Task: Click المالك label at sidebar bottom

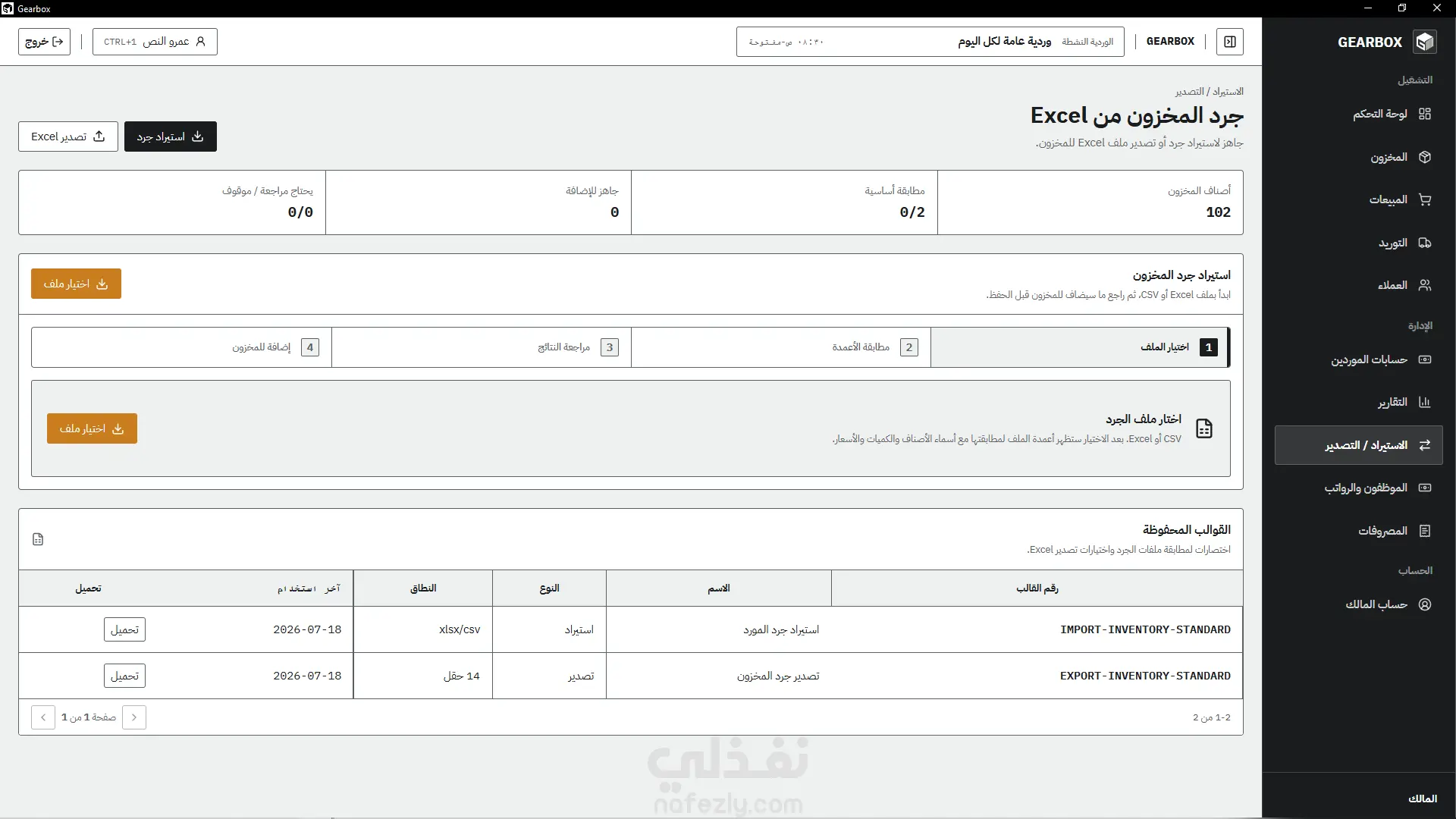Action: (1423, 799)
